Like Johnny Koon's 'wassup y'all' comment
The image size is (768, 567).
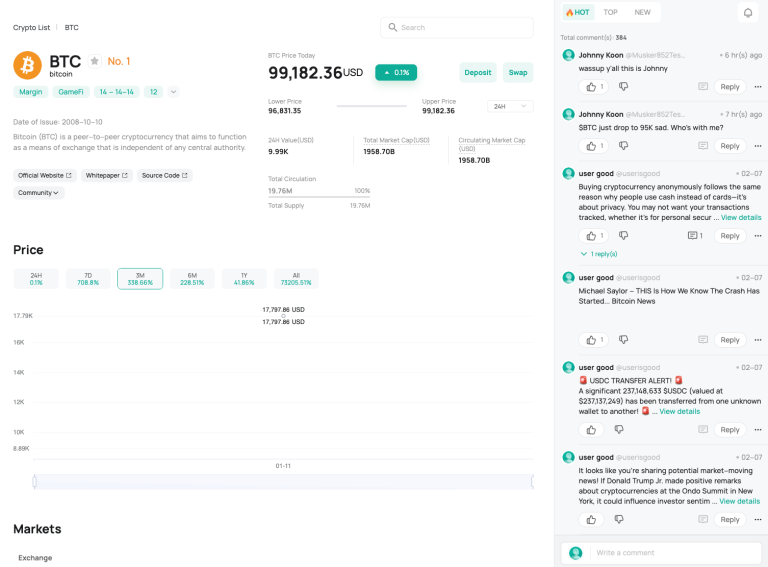tap(592, 87)
